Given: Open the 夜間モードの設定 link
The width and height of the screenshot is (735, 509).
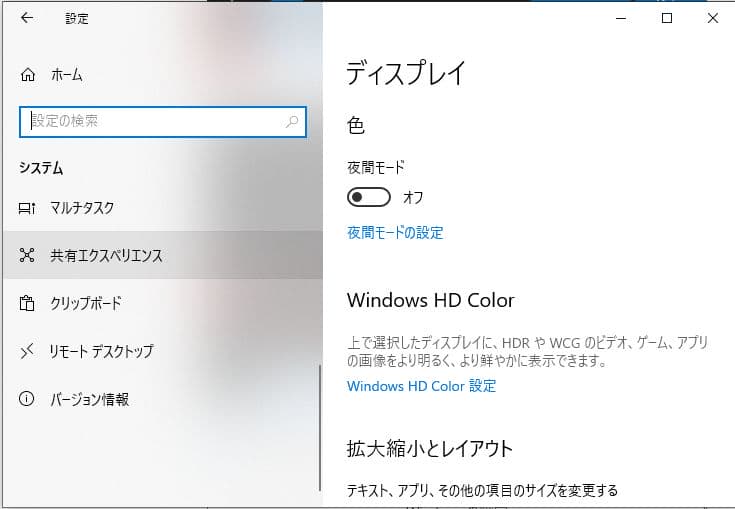Looking at the screenshot, I should [395, 232].
